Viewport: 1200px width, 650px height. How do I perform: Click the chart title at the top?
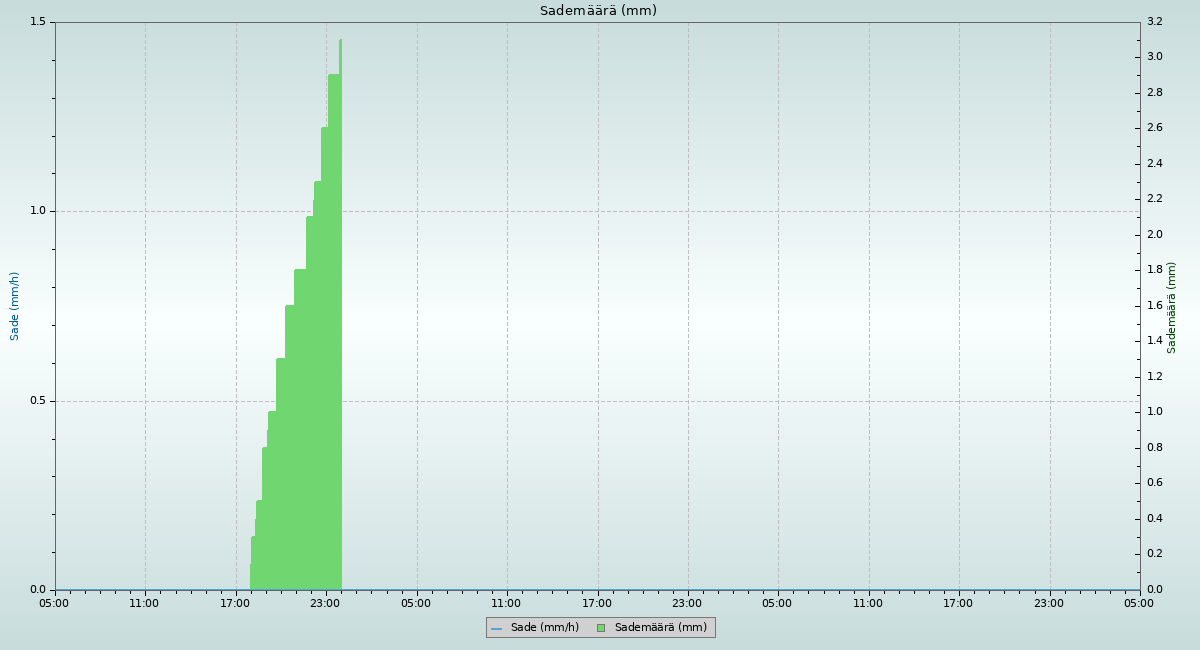click(598, 11)
